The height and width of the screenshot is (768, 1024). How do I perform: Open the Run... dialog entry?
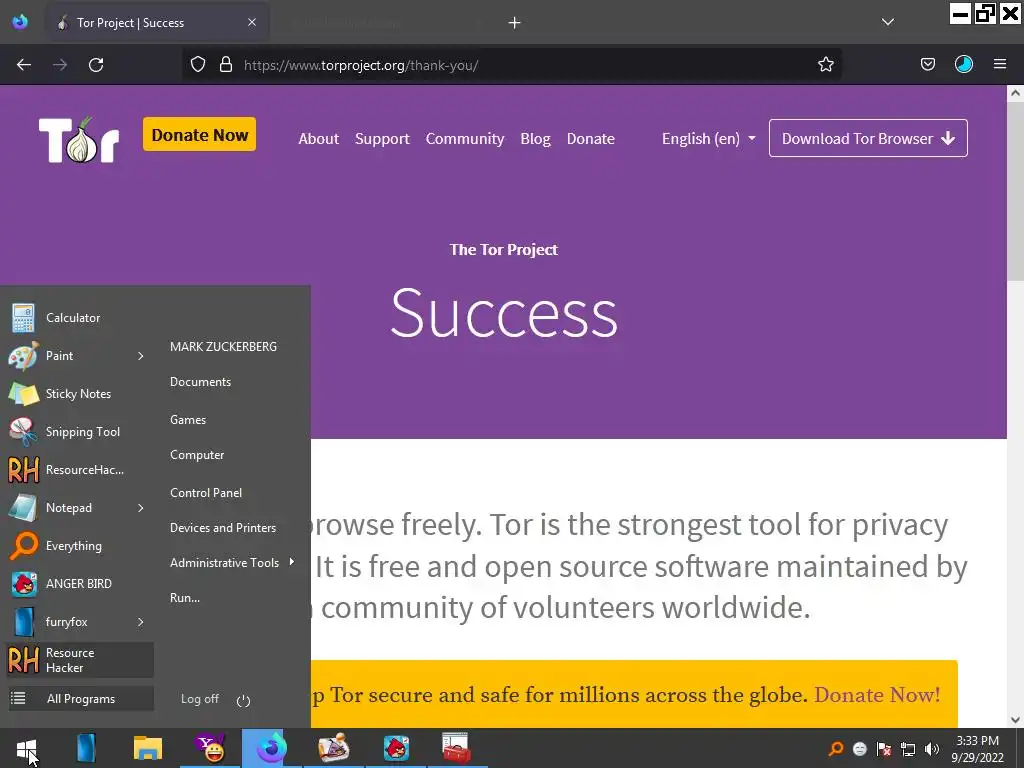[185, 598]
